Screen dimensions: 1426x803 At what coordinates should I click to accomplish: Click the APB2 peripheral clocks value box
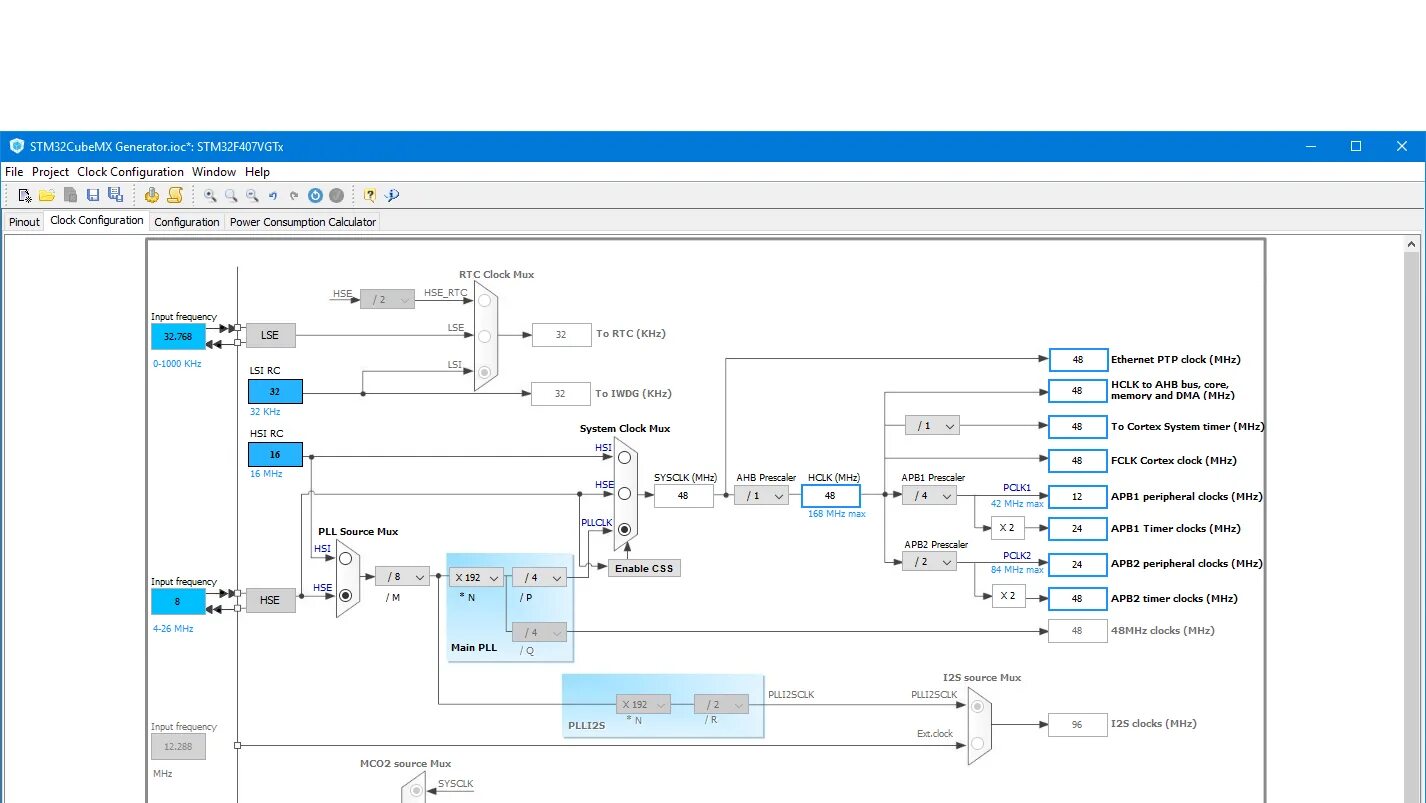pos(1077,564)
